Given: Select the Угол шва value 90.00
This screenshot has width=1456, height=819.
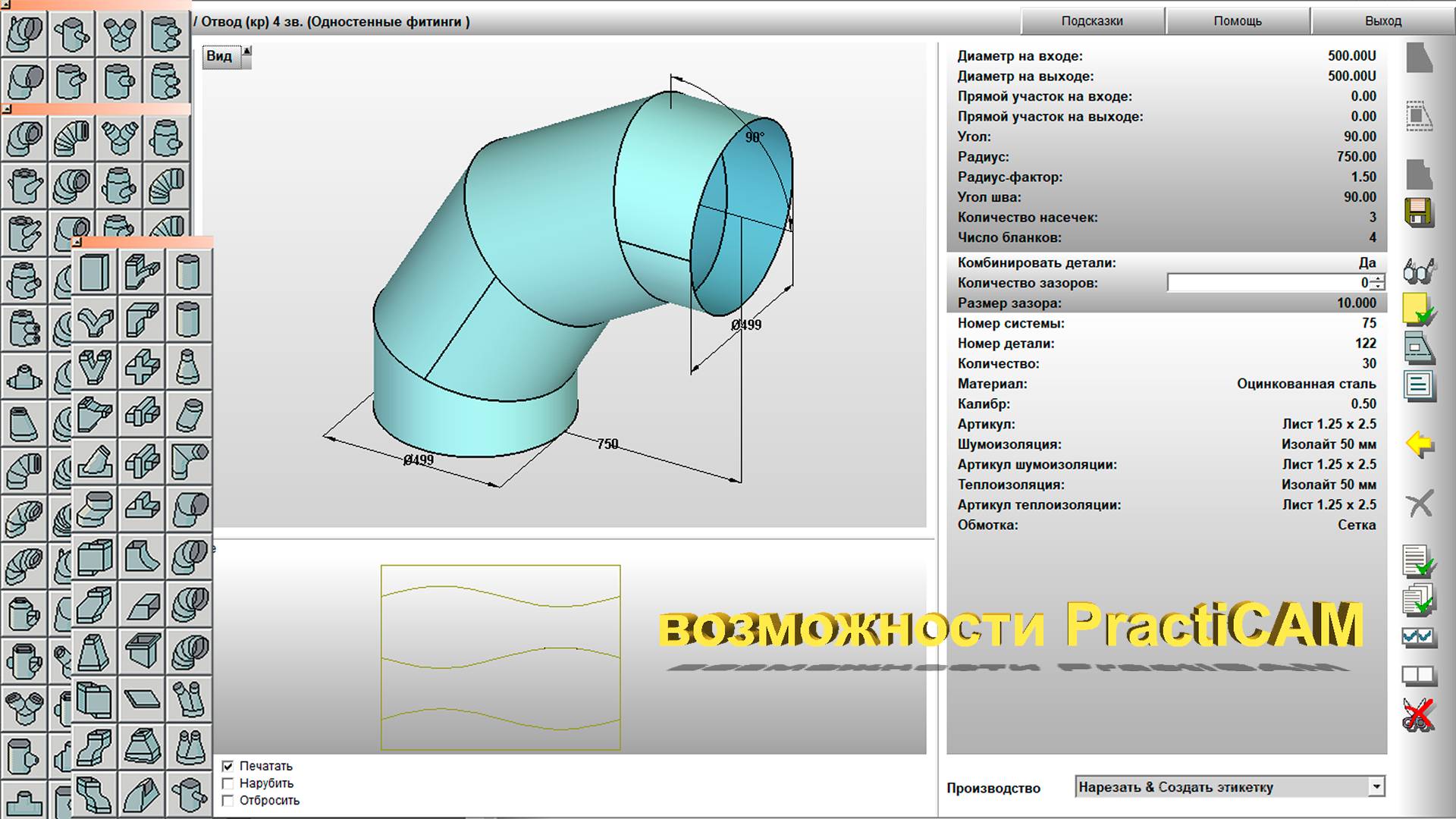Looking at the screenshot, I should point(1360,197).
